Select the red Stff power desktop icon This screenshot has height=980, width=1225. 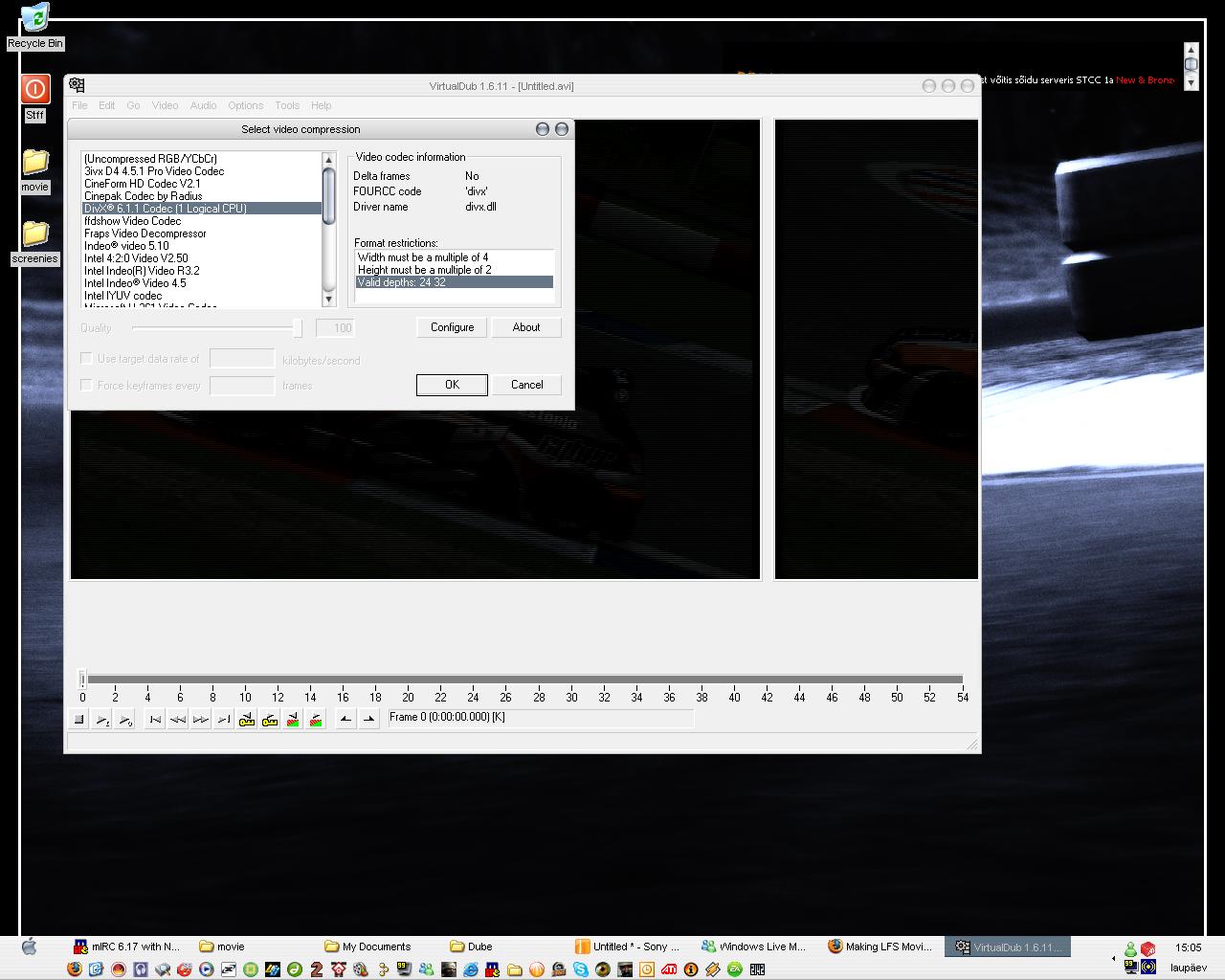coord(34,100)
